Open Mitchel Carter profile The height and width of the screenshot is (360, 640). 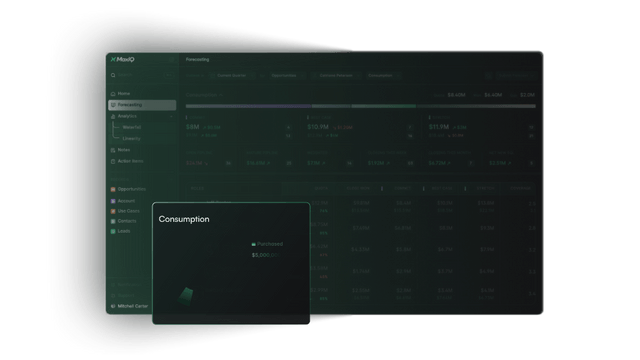click(x=129, y=306)
